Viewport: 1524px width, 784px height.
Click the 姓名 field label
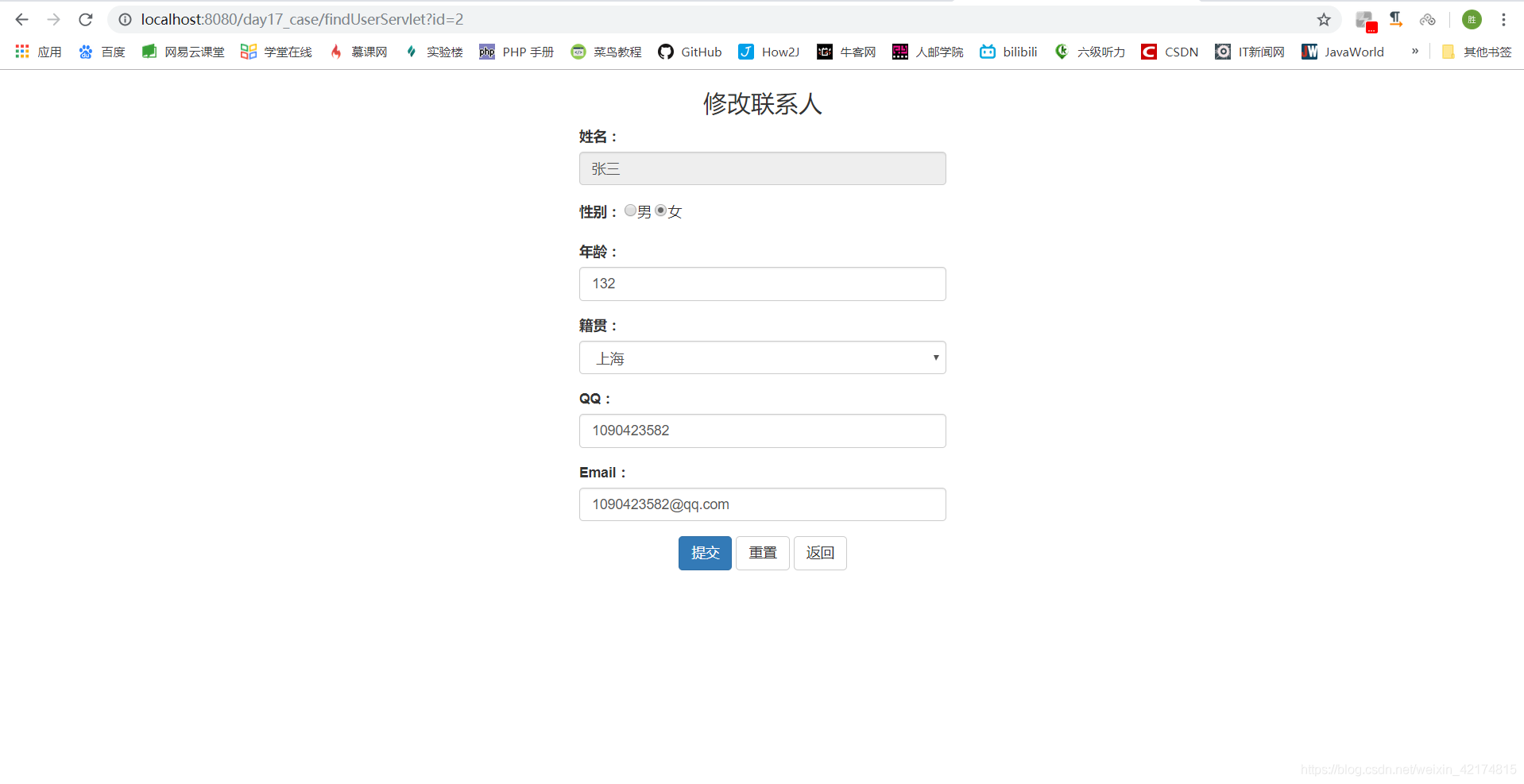pos(598,137)
